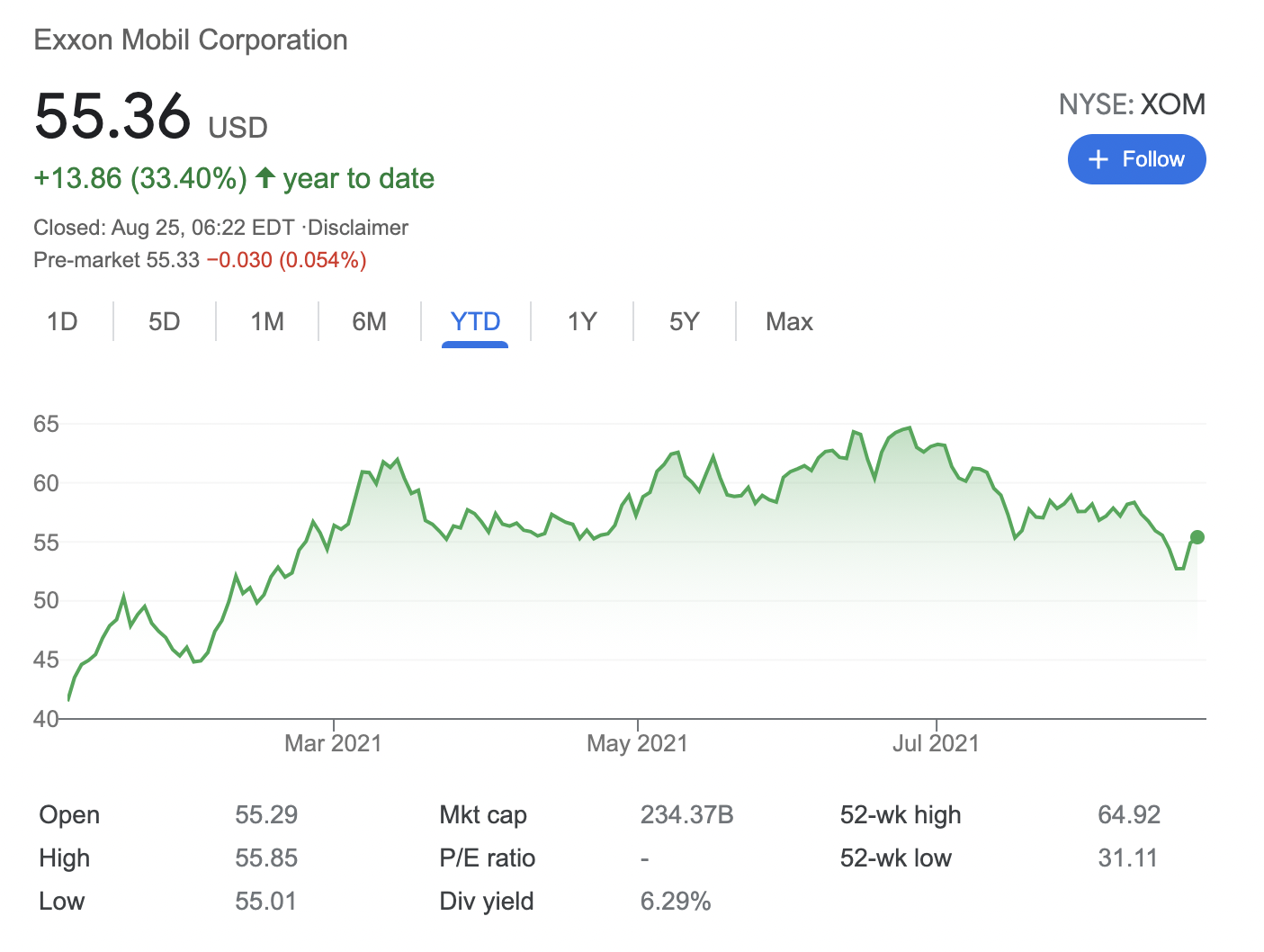Open the Disclaimer link
The height and width of the screenshot is (952, 1264).
357,228
